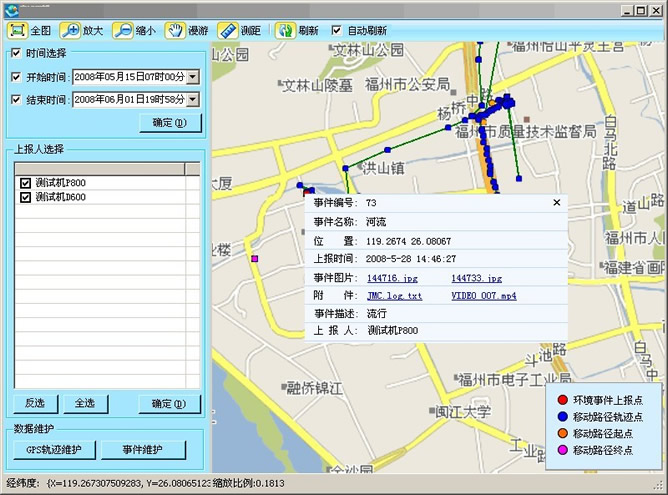This screenshot has height=495, width=668.
Task: Maximize the application window
Action: click(x=641, y=11)
